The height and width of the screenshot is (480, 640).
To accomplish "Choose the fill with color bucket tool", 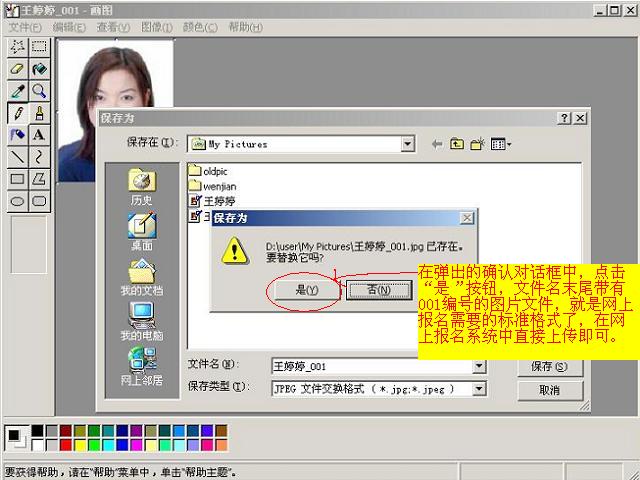I will (39, 69).
